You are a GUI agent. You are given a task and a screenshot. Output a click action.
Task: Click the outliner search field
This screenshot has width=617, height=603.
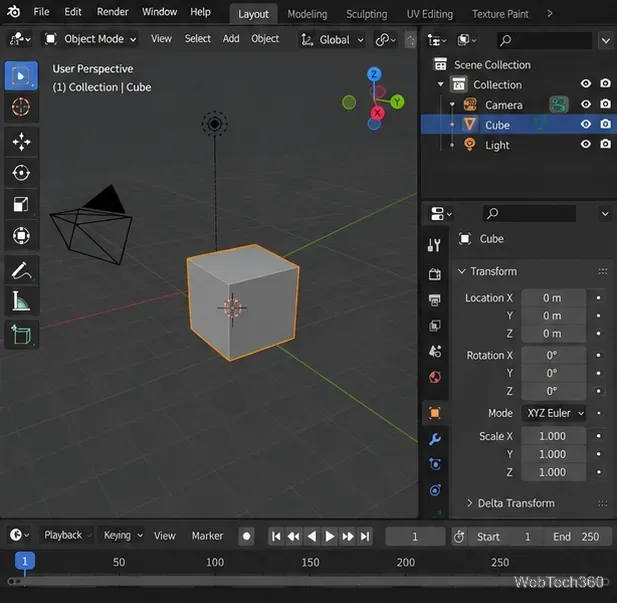545,40
